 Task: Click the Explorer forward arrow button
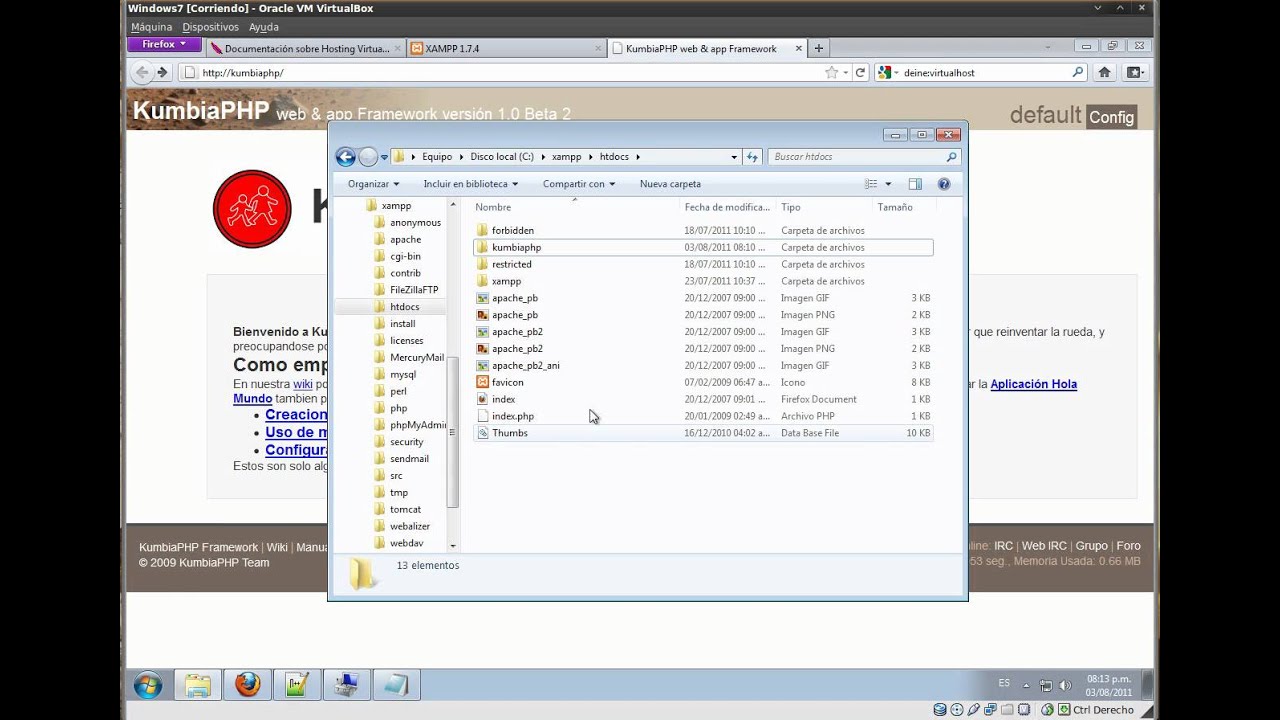[368, 157]
